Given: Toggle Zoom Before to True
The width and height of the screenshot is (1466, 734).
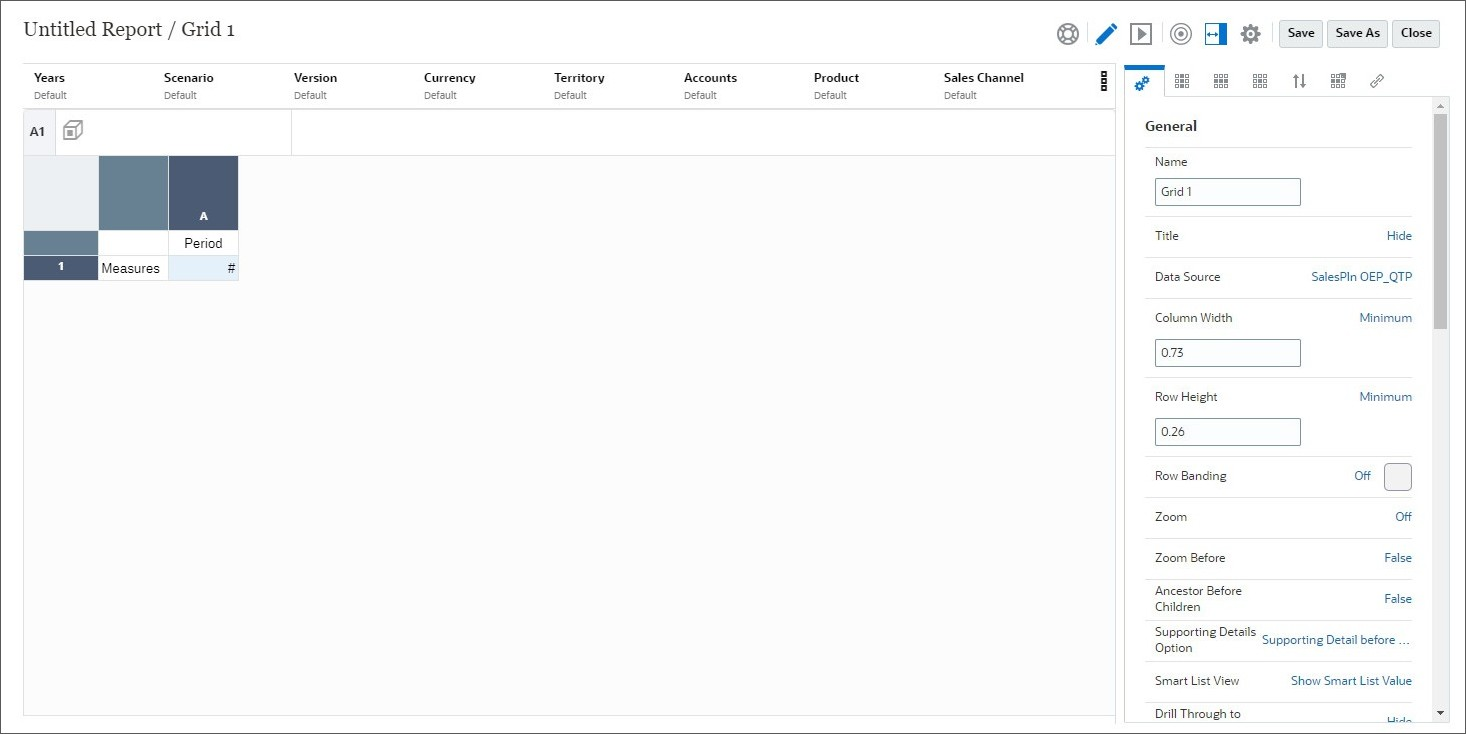Looking at the screenshot, I should 1398,558.
